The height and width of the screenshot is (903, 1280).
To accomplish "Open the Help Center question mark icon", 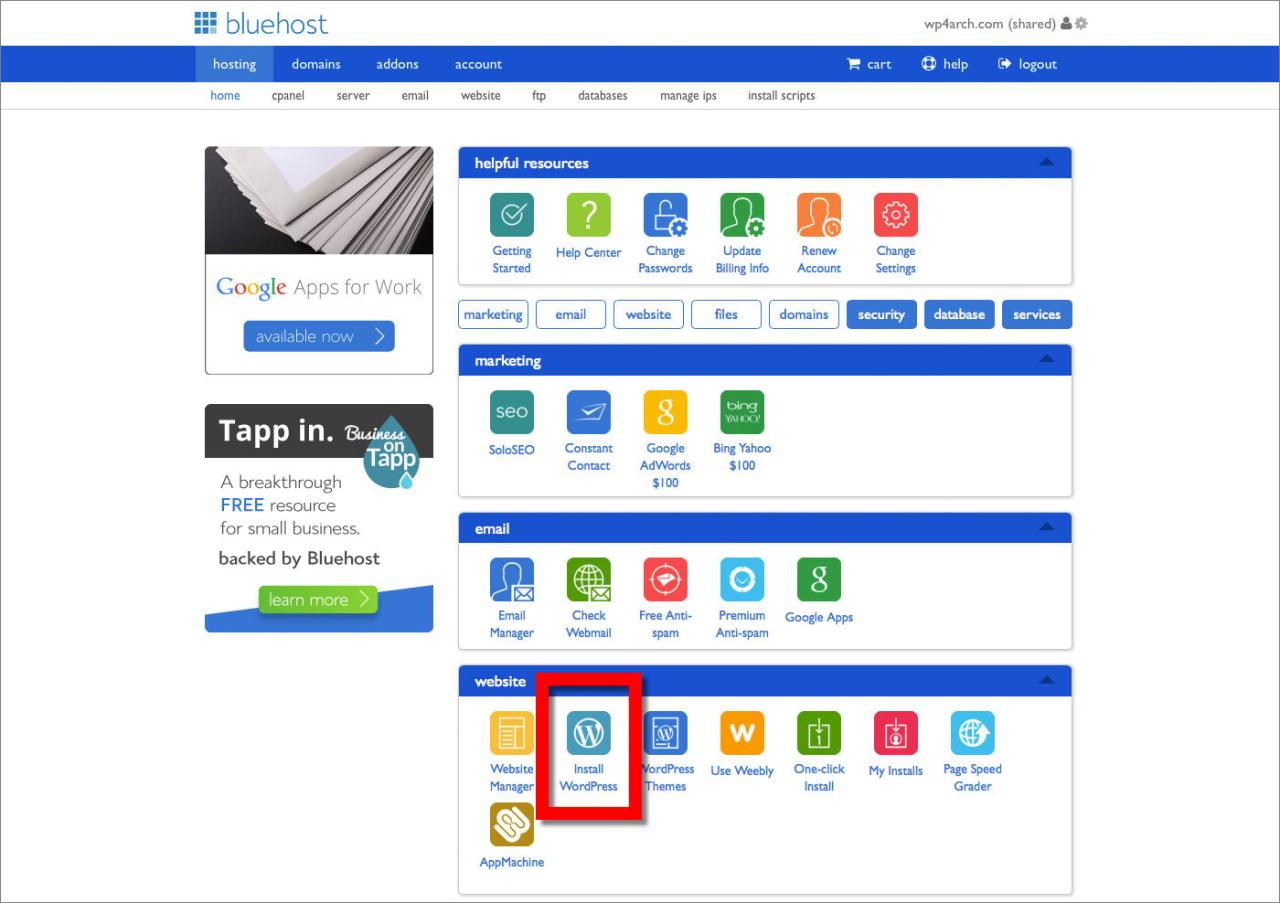I will 588,215.
